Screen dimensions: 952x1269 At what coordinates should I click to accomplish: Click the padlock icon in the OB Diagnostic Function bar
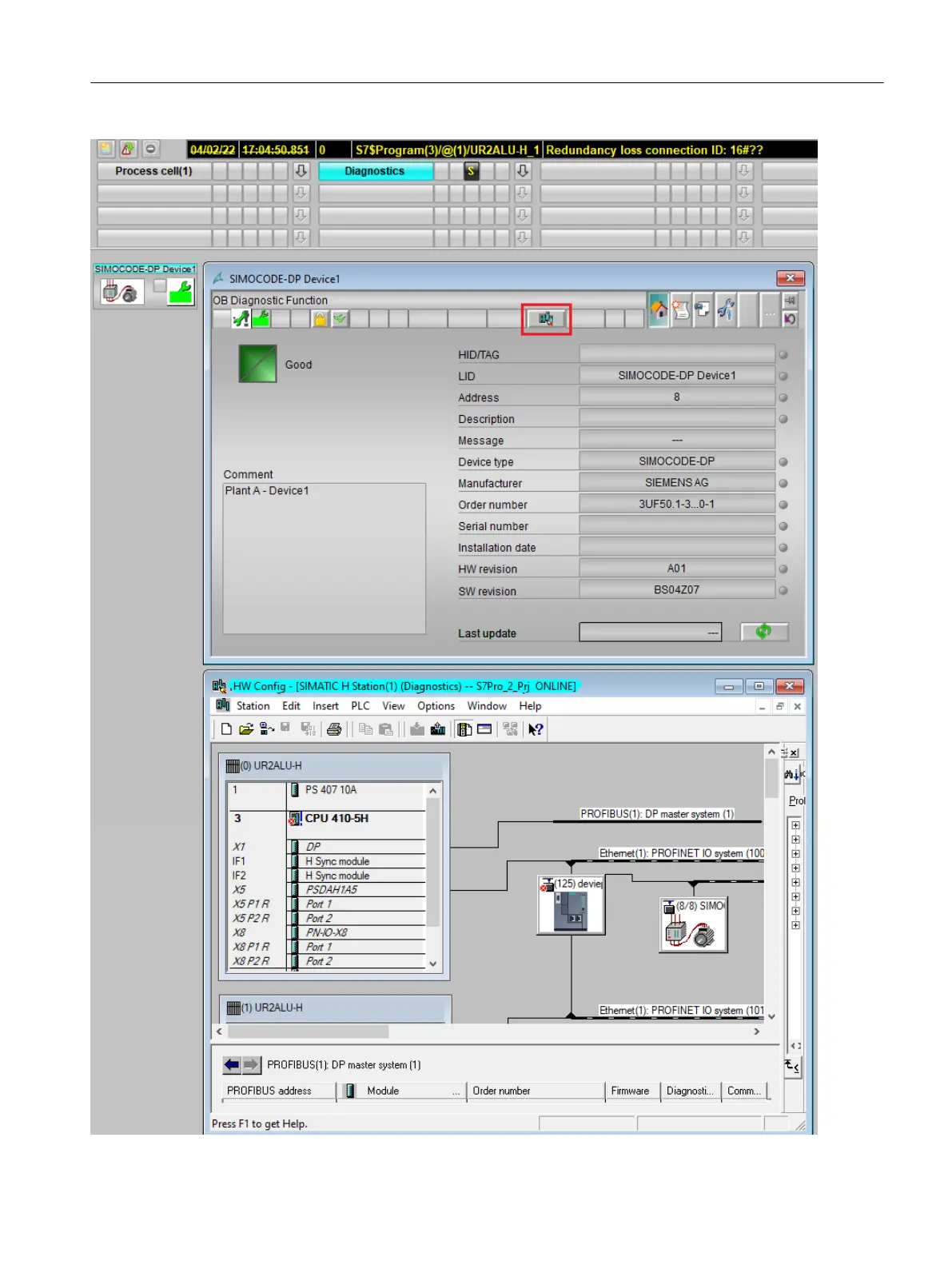pos(320,319)
